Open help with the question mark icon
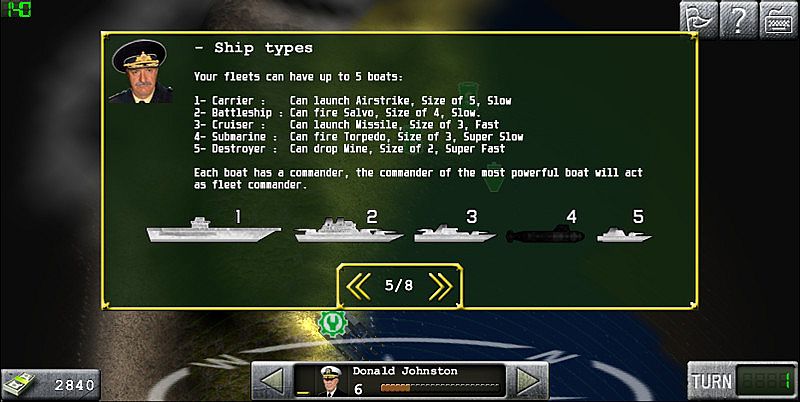 click(x=738, y=19)
